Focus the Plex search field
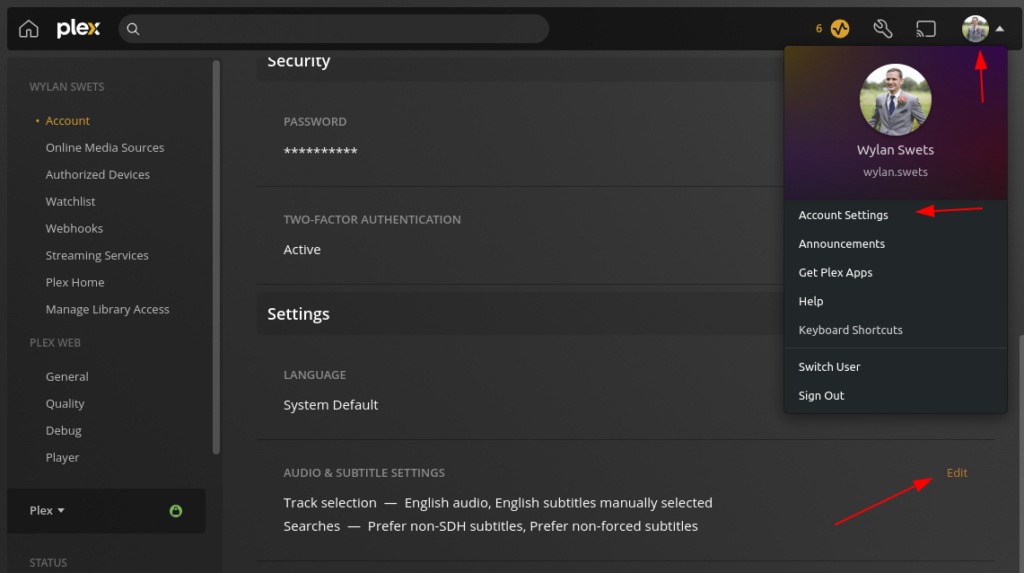The width and height of the screenshot is (1024, 573). (x=333, y=29)
